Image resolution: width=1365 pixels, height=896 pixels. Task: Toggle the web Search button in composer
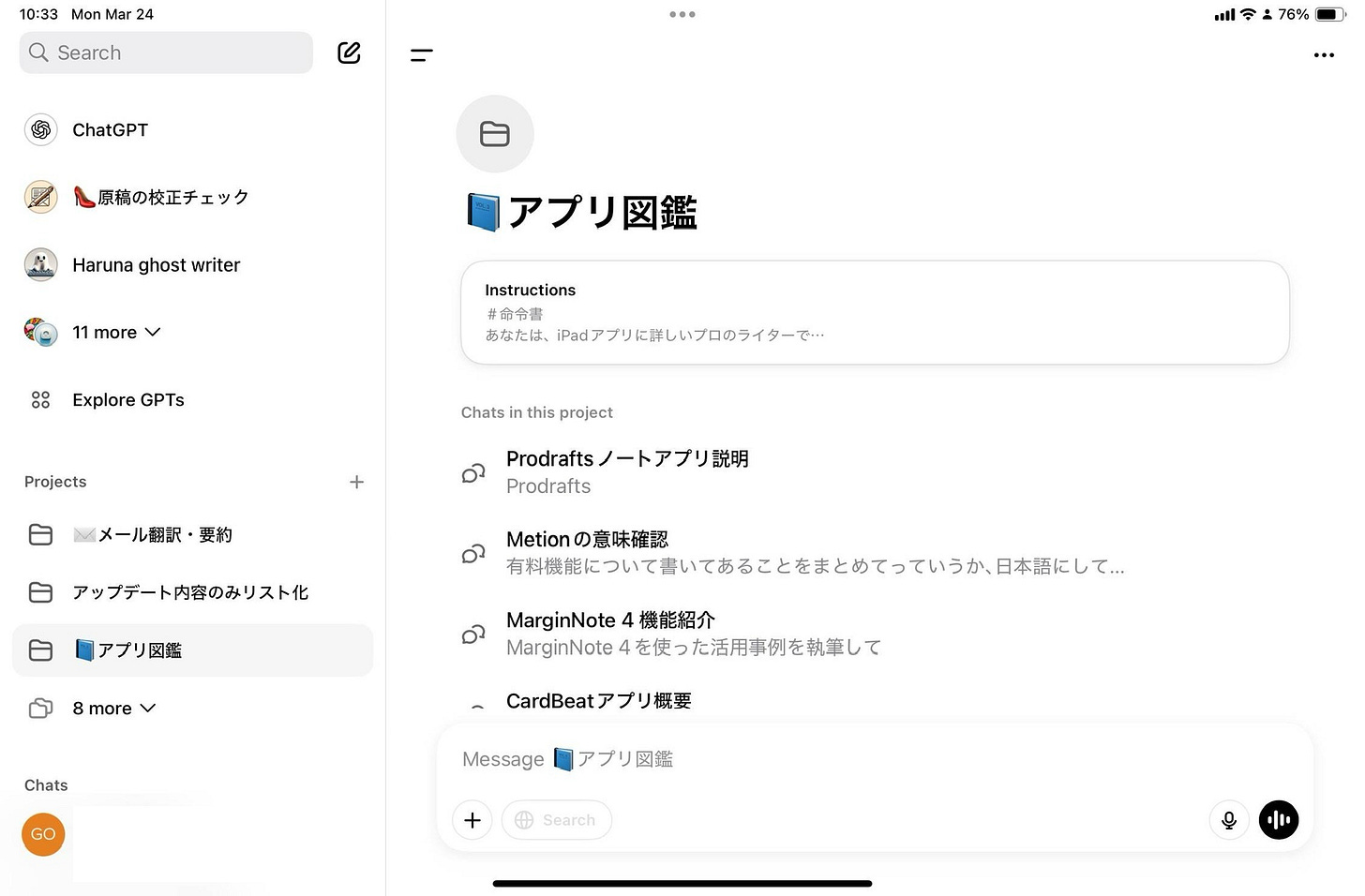pyautogui.click(x=557, y=820)
